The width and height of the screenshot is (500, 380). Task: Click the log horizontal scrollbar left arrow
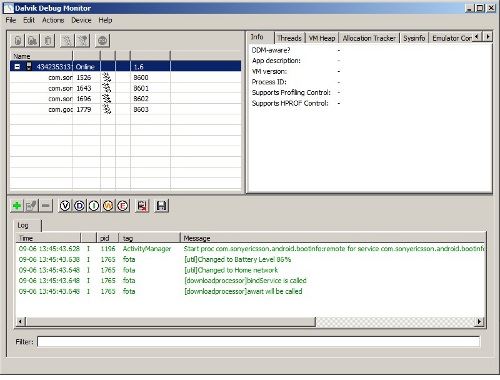point(20,321)
